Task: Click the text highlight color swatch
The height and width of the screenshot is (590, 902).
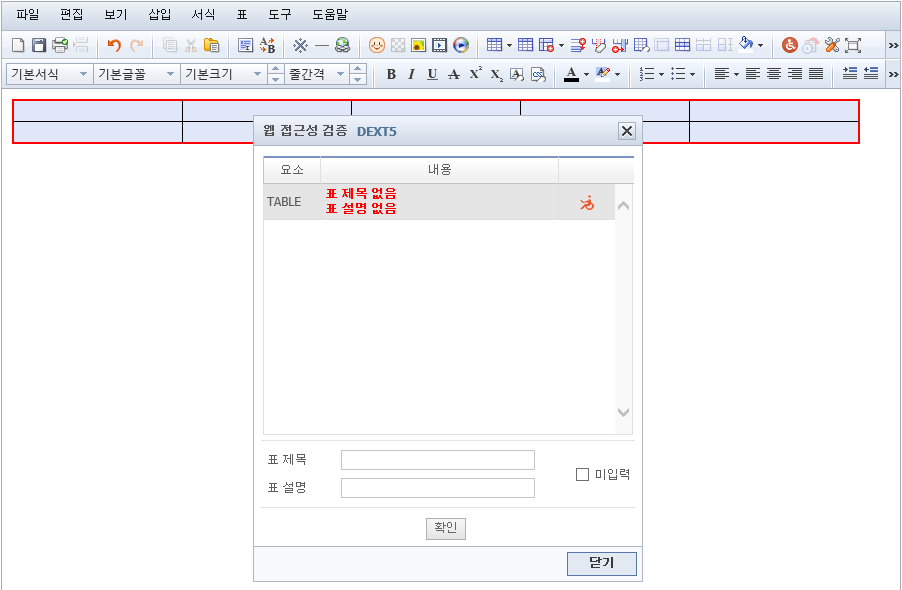Action: tap(603, 74)
